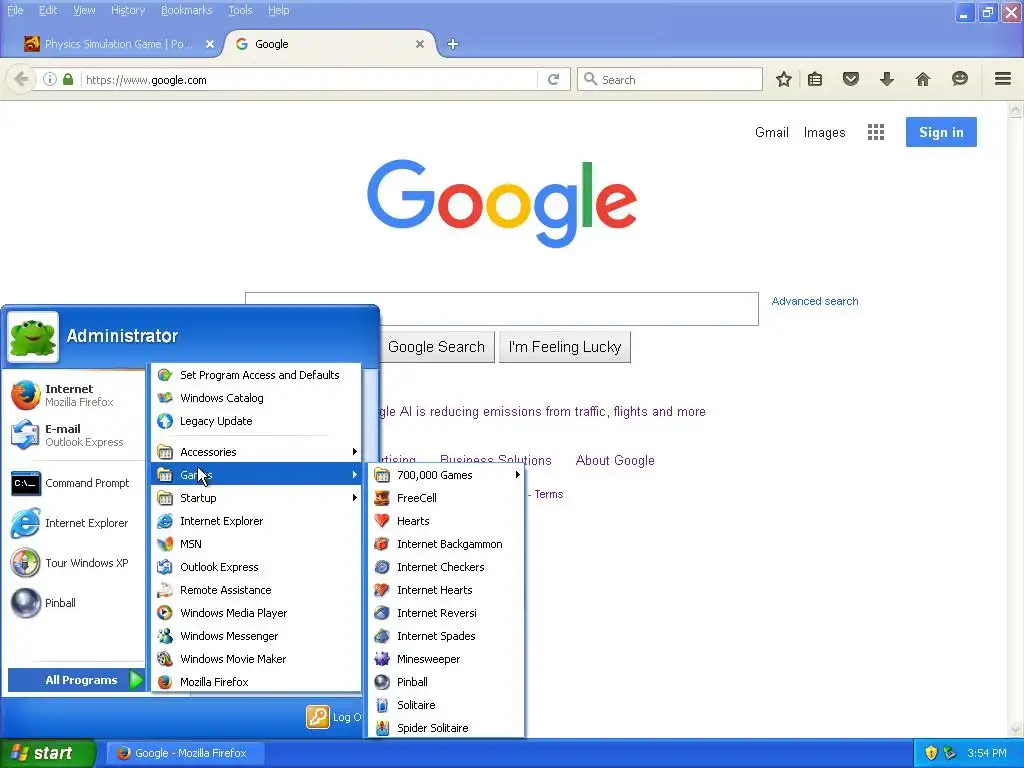The width and height of the screenshot is (1024, 768).
Task: Launch Internet Backgammon
Action: point(447,544)
